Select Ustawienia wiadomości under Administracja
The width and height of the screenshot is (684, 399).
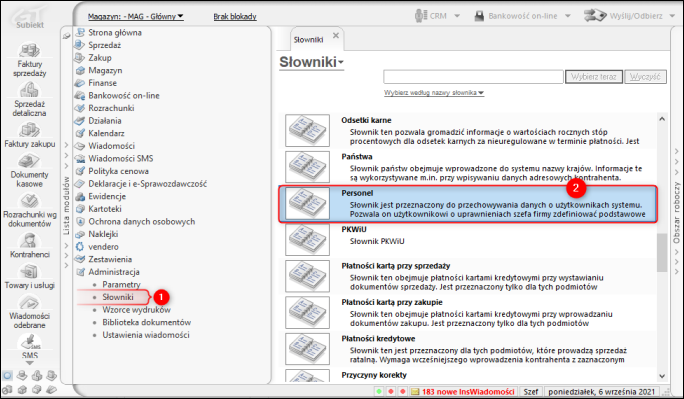coord(146,335)
